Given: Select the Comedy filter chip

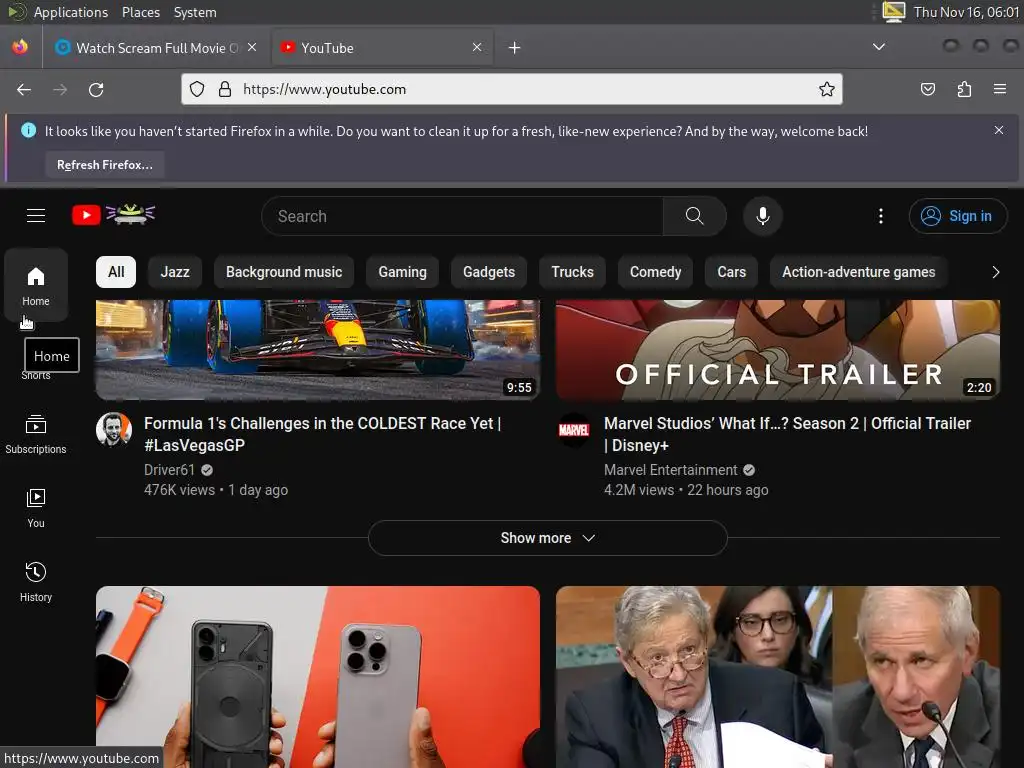Looking at the screenshot, I should tap(655, 272).
